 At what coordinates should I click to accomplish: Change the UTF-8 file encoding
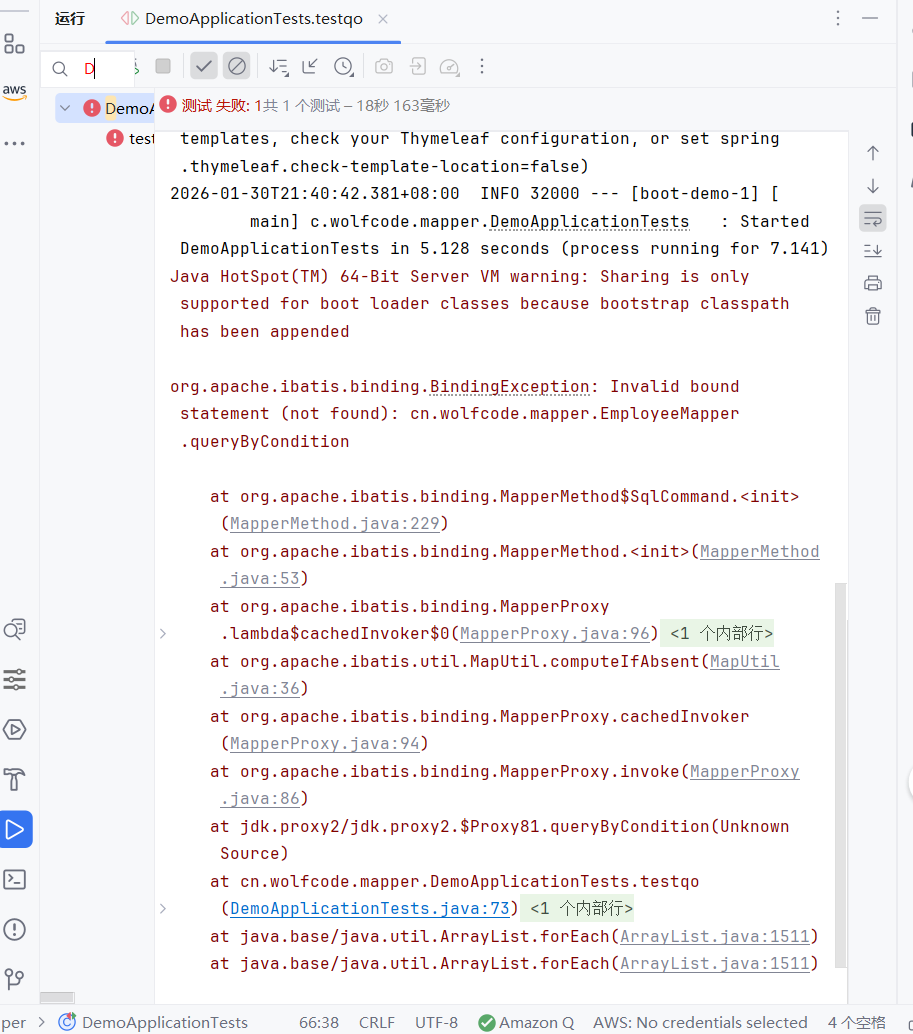pos(436,1022)
